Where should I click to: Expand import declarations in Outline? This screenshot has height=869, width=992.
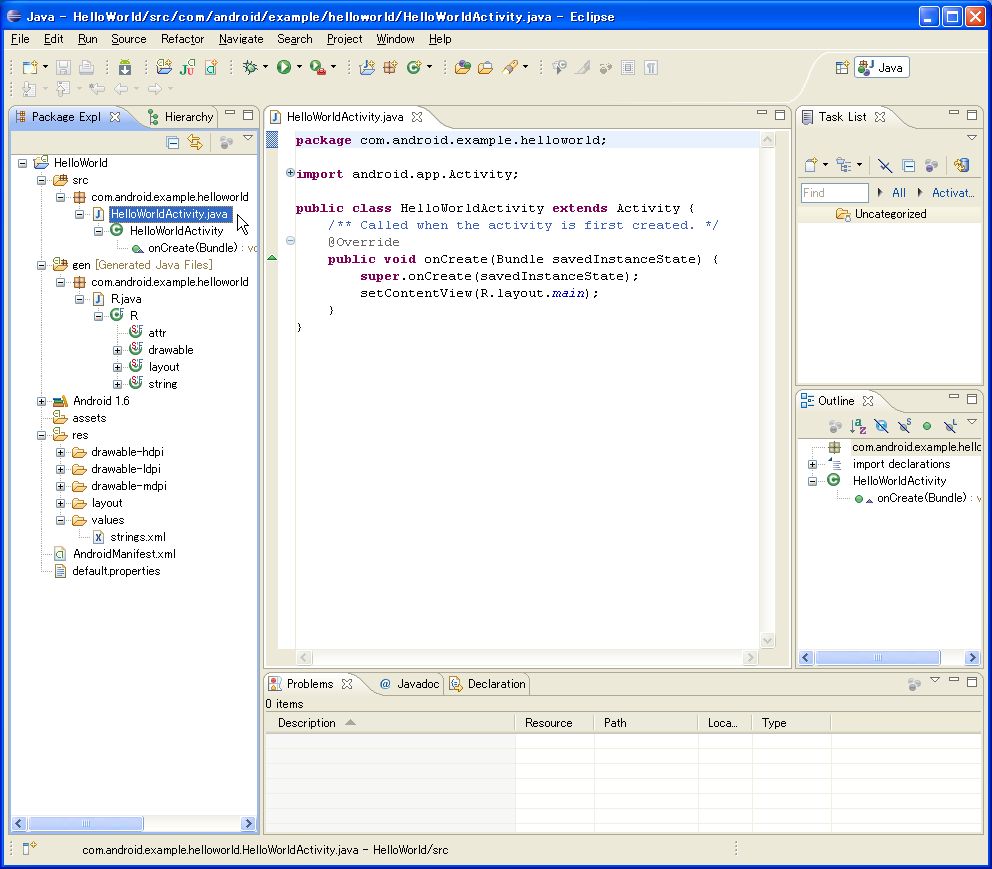812,464
